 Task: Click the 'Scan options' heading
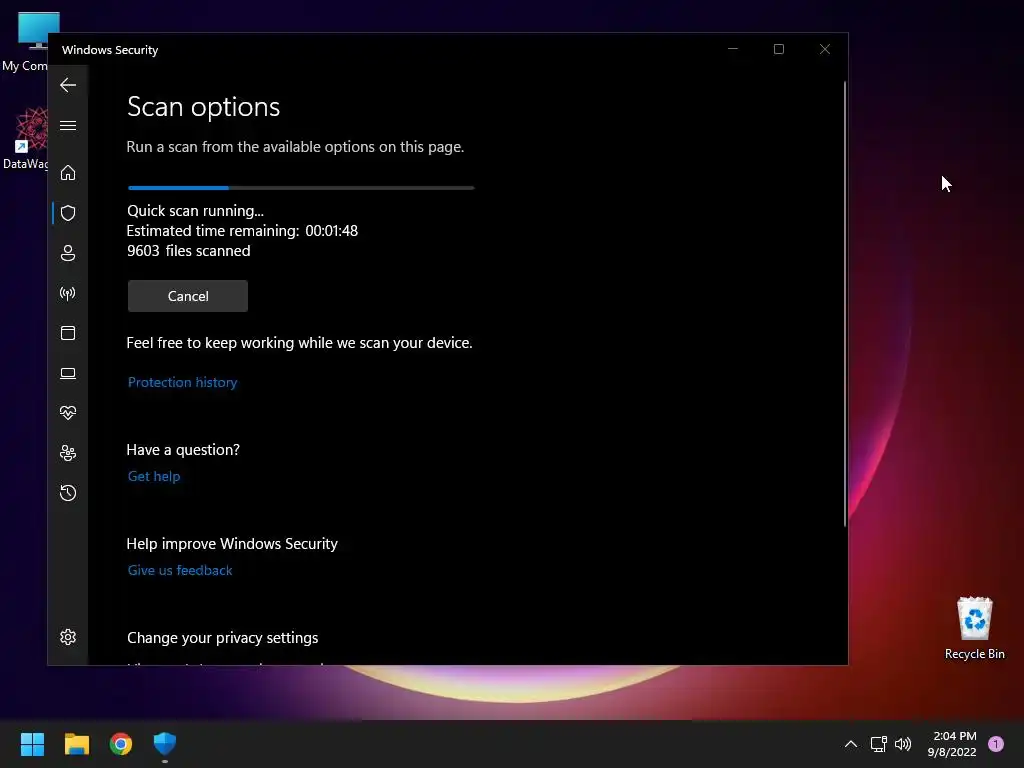pos(203,107)
